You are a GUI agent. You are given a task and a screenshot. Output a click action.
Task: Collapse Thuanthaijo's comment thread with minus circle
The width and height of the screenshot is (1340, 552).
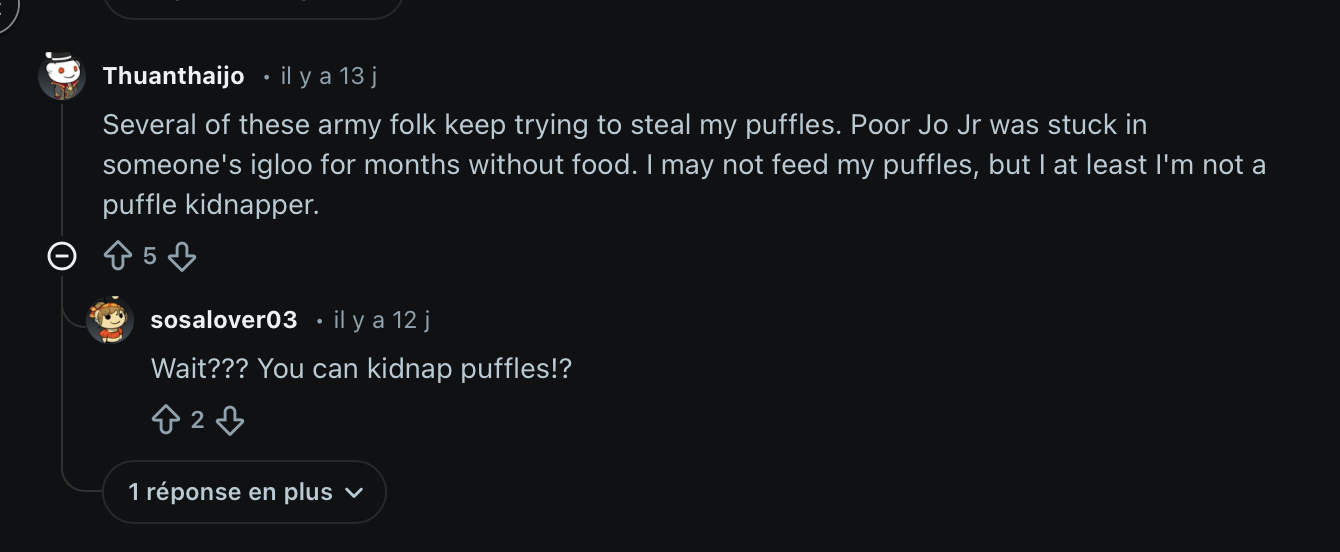point(62,257)
